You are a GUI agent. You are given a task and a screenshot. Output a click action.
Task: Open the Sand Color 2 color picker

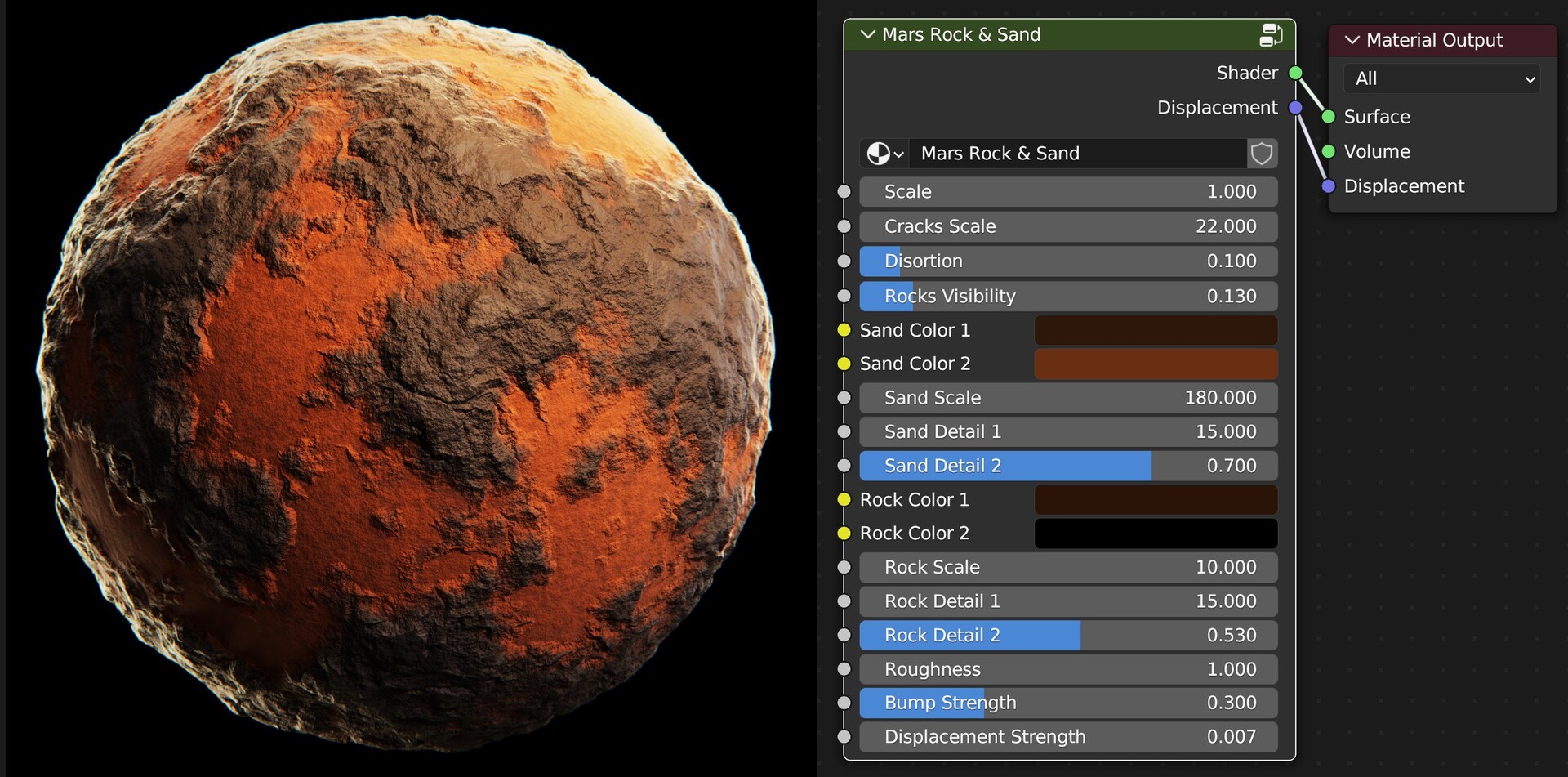[x=1156, y=364]
